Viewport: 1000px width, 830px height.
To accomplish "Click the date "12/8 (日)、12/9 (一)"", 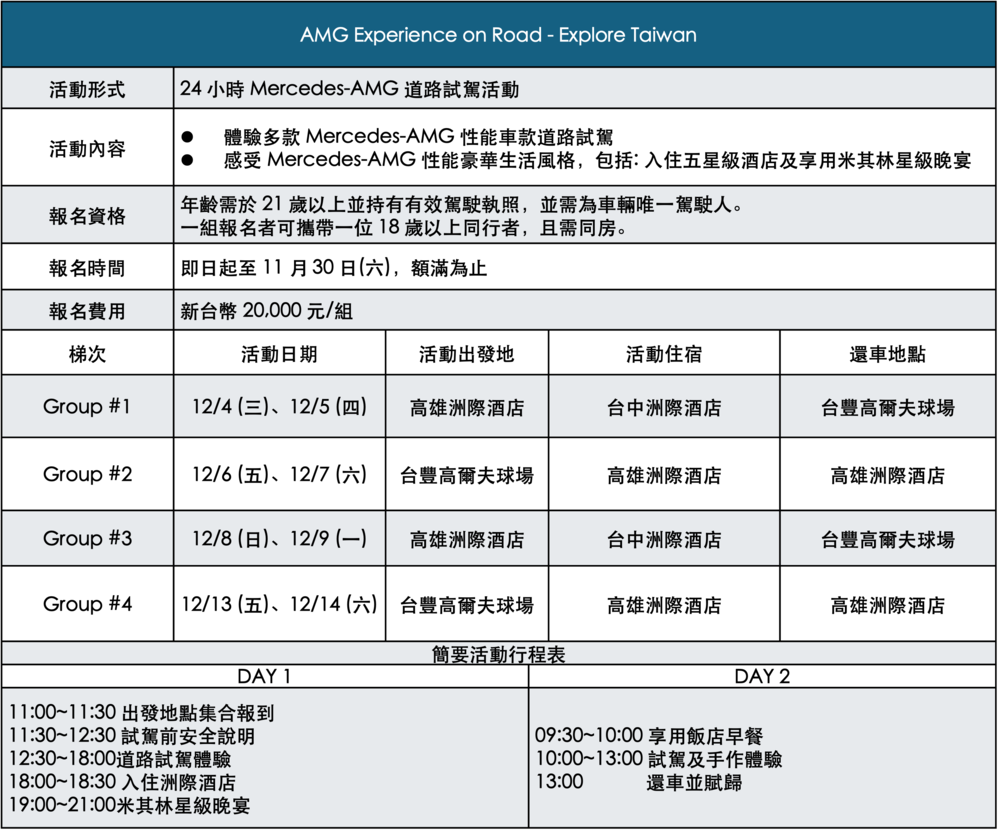I will (279, 538).
